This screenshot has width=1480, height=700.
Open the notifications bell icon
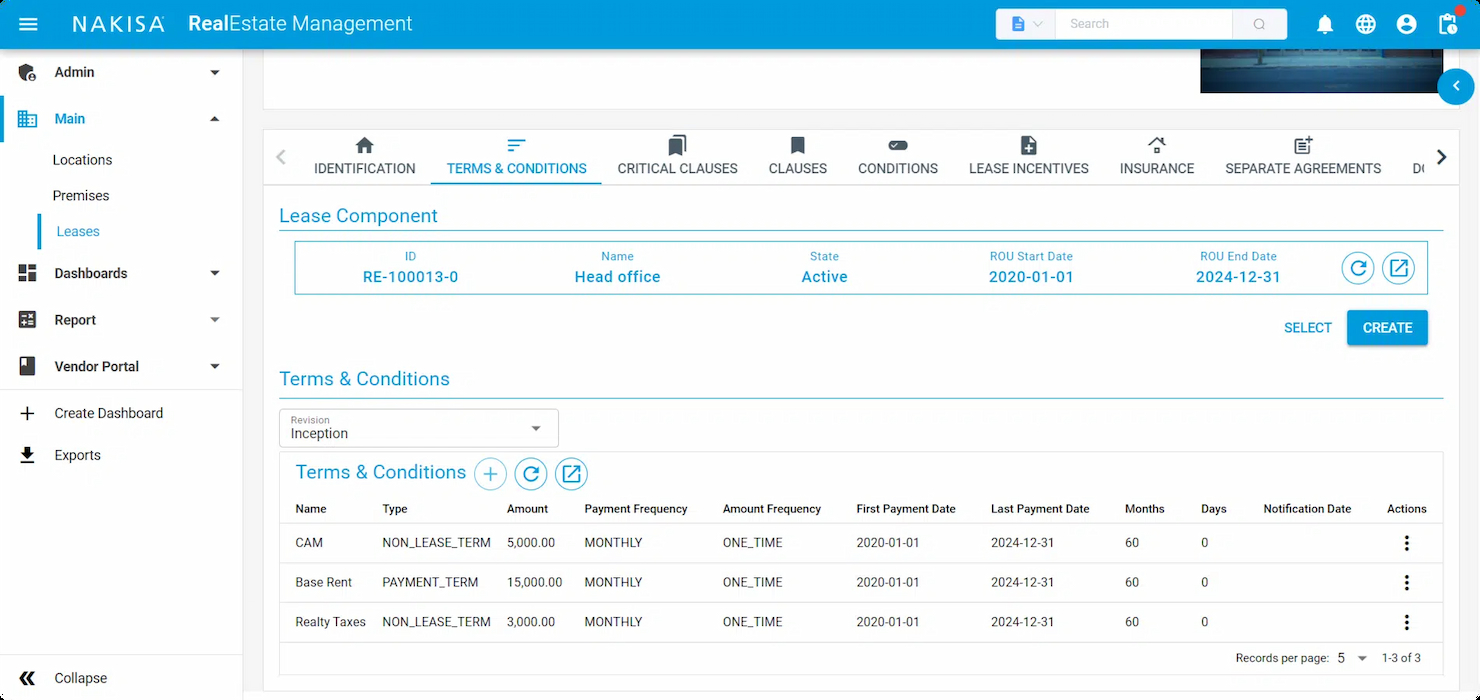[1324, 24]
